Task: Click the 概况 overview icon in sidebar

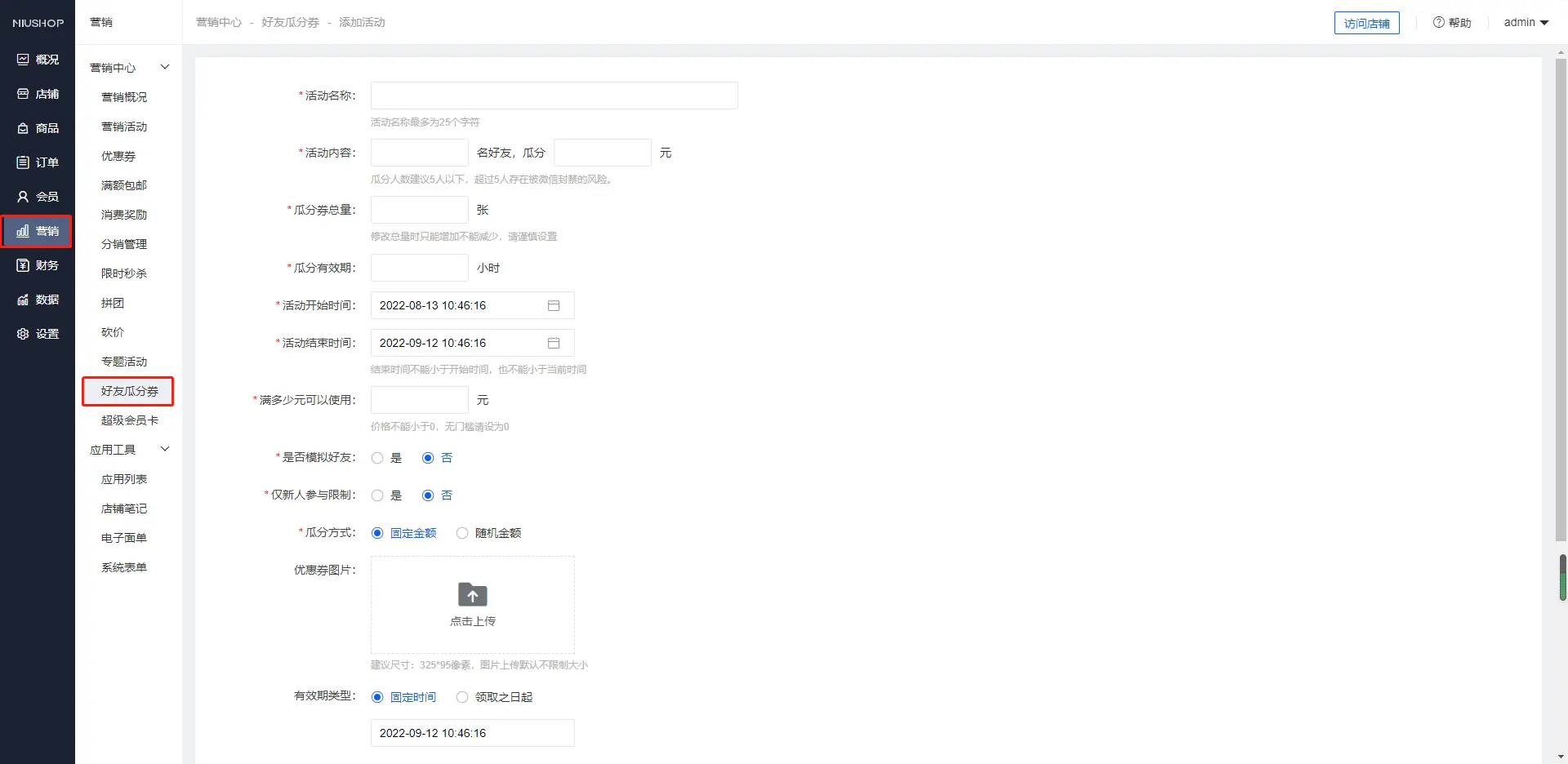Action: coord(23,60)
